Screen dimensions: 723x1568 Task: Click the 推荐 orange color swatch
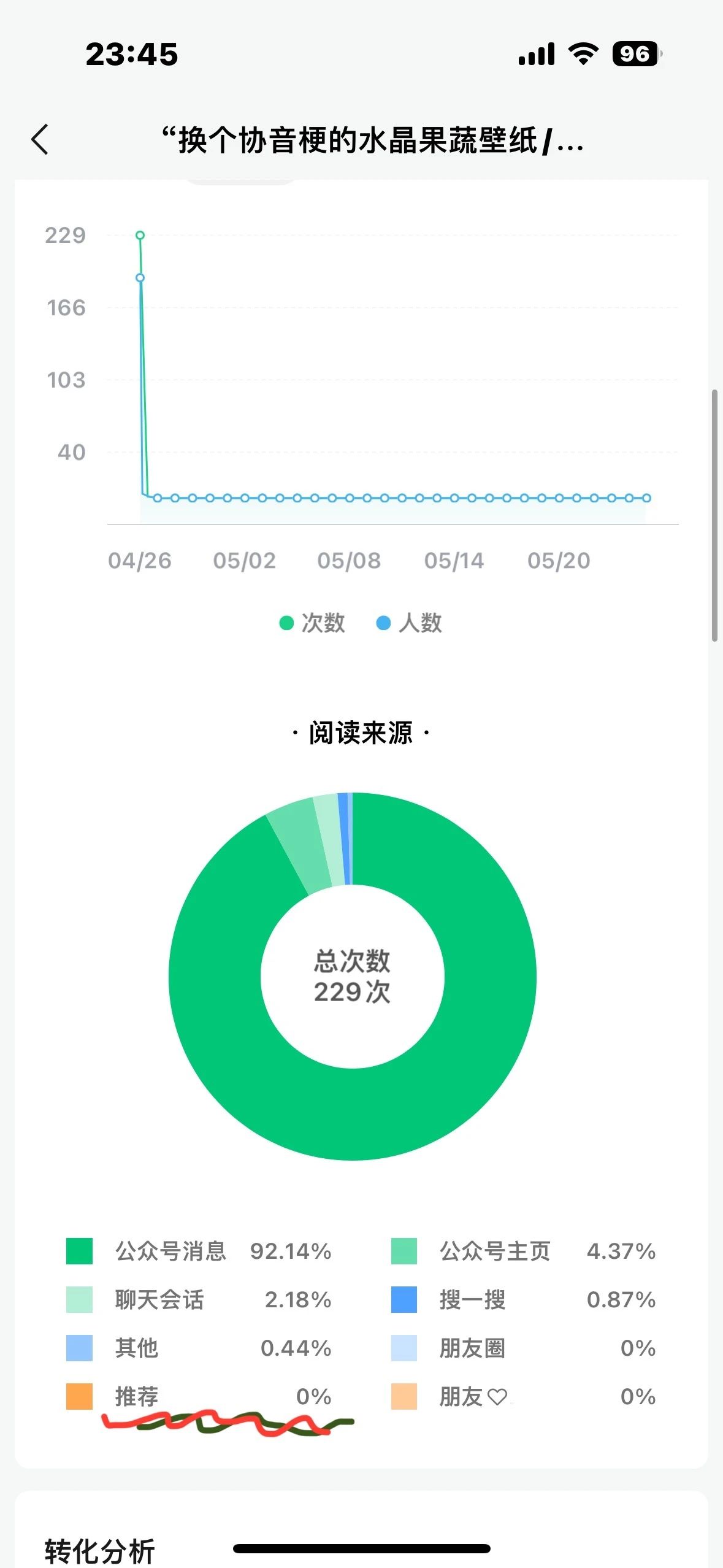pyautogui.click(x=79, y=1396)
